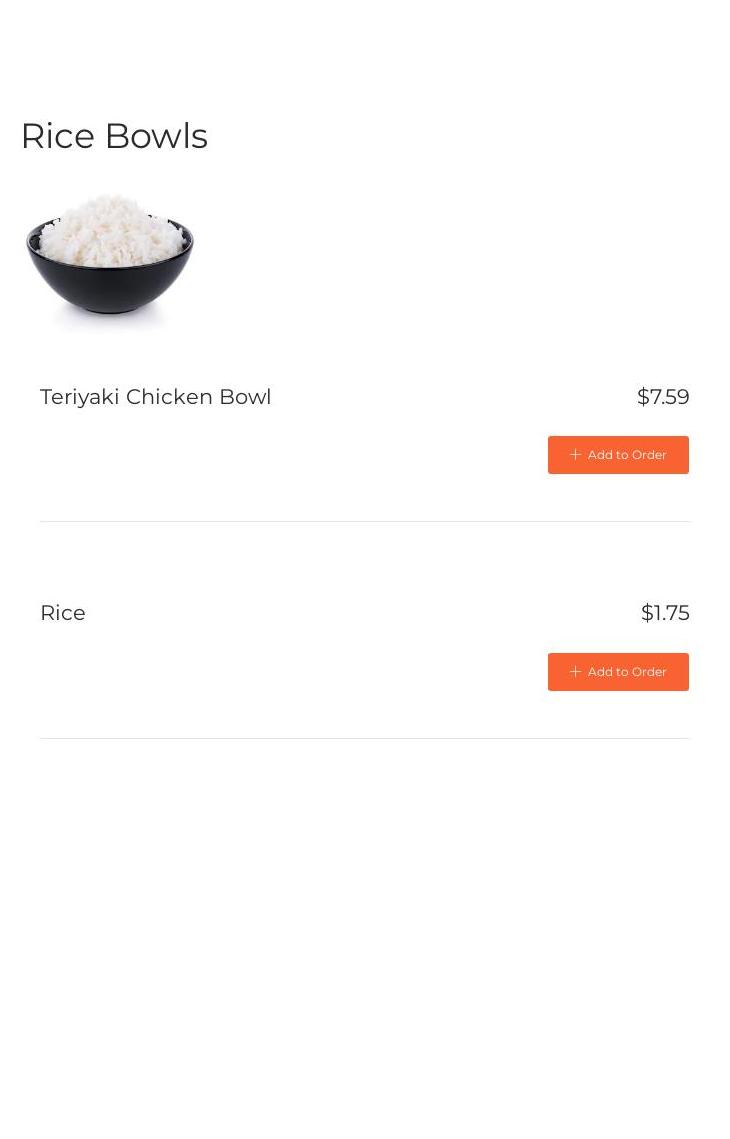730x1139 pixels.
Task: Click the $1.75 price
Action: tap(665, 613)
